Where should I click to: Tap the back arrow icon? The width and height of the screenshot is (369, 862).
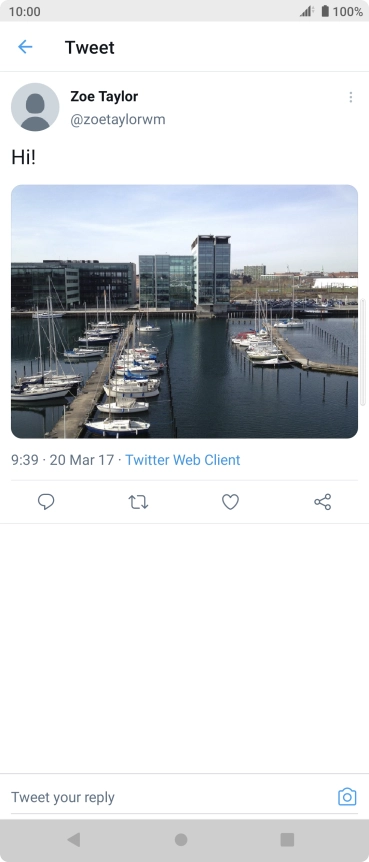[x=25, y=47]
